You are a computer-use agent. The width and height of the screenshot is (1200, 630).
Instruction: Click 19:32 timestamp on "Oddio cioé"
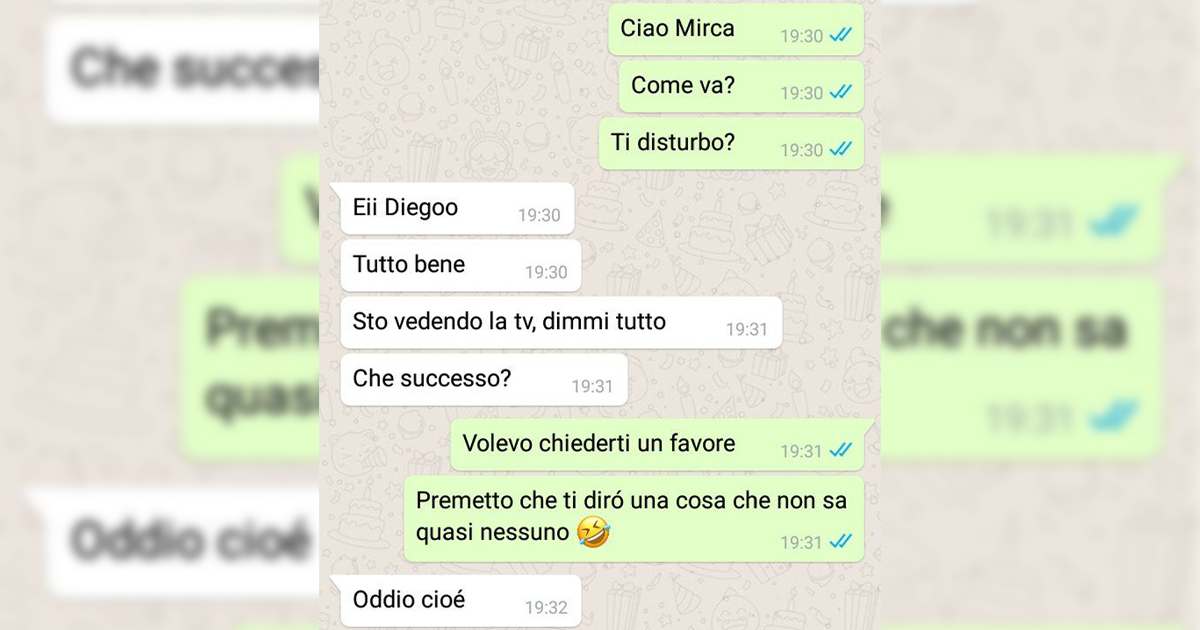pyautogui.click(x=546, y=608)
